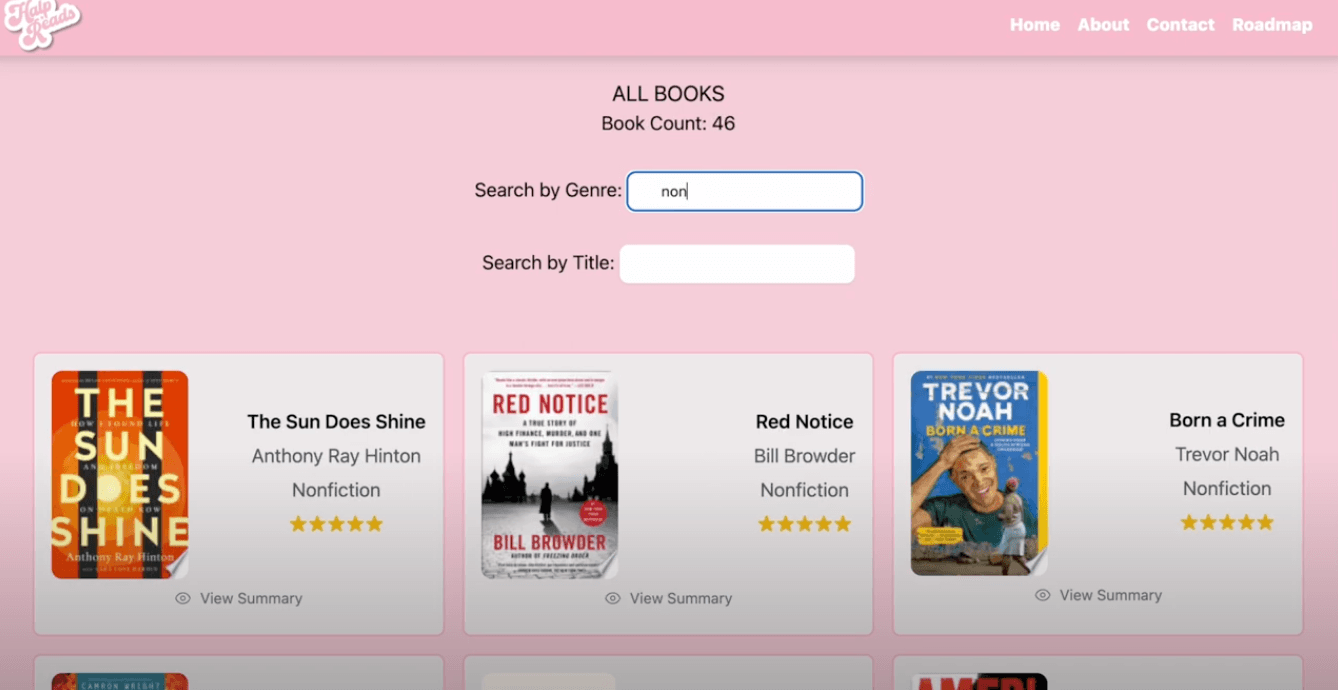Click the 'Search by Genre:' label

pos(548,190)
